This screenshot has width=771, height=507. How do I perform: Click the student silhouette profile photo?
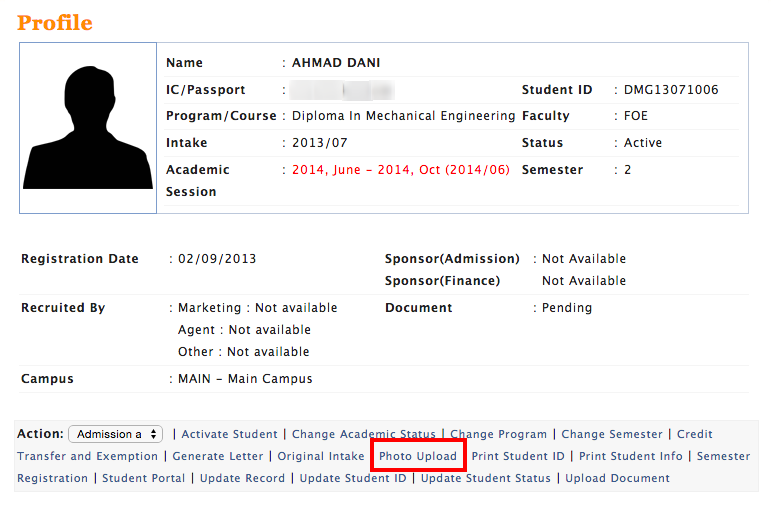click(x=88, y=128)
